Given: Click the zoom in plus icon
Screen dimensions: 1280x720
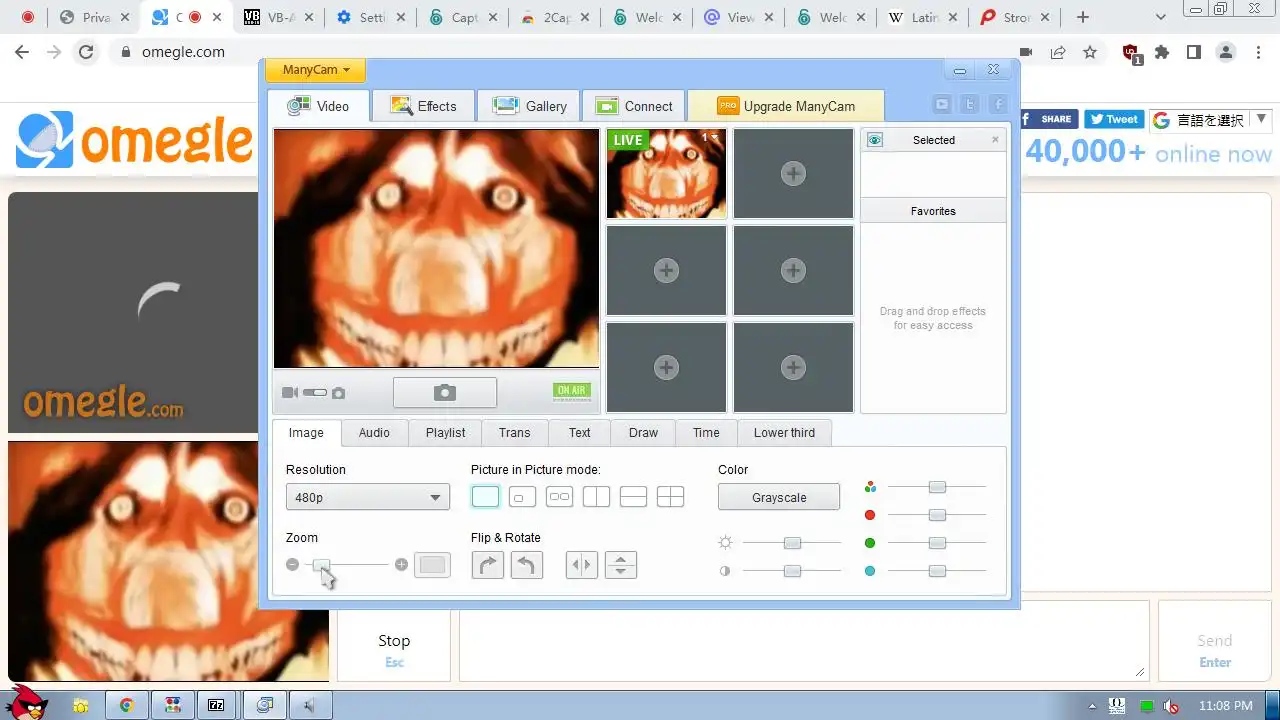Looking at the screenshot, I should pos(401,565).
